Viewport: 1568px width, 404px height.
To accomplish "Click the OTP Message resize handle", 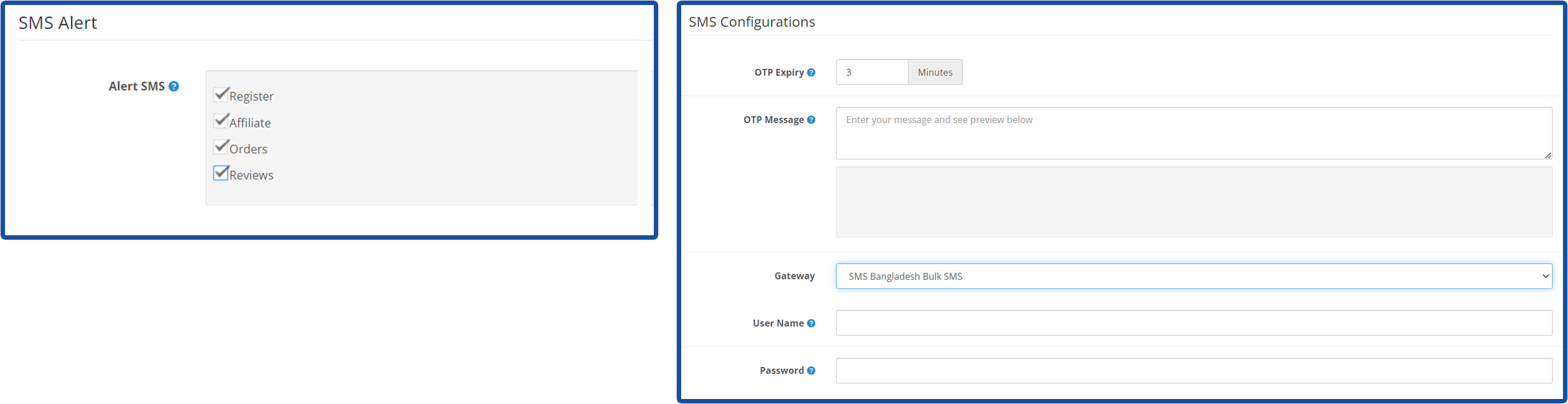I will pos(1547,155).
